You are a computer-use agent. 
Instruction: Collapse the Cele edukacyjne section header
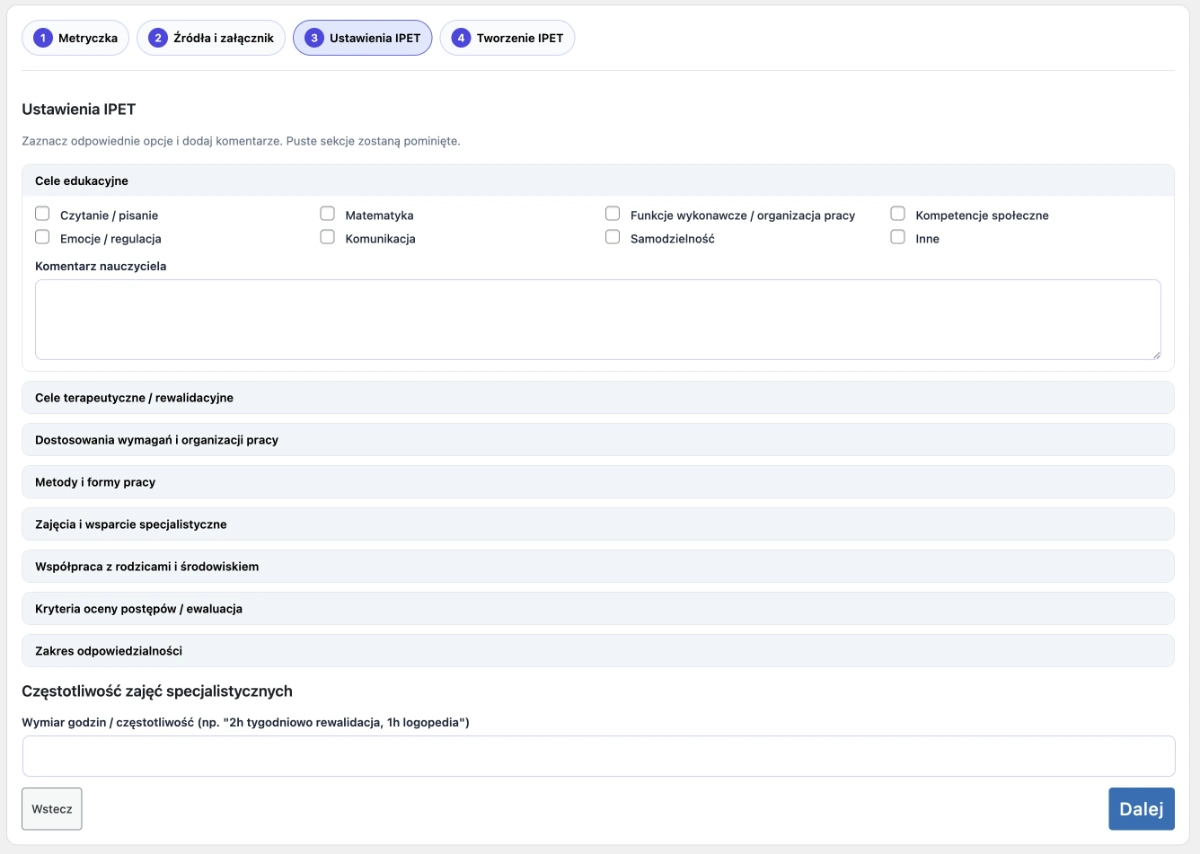click(x=597, y=181)
